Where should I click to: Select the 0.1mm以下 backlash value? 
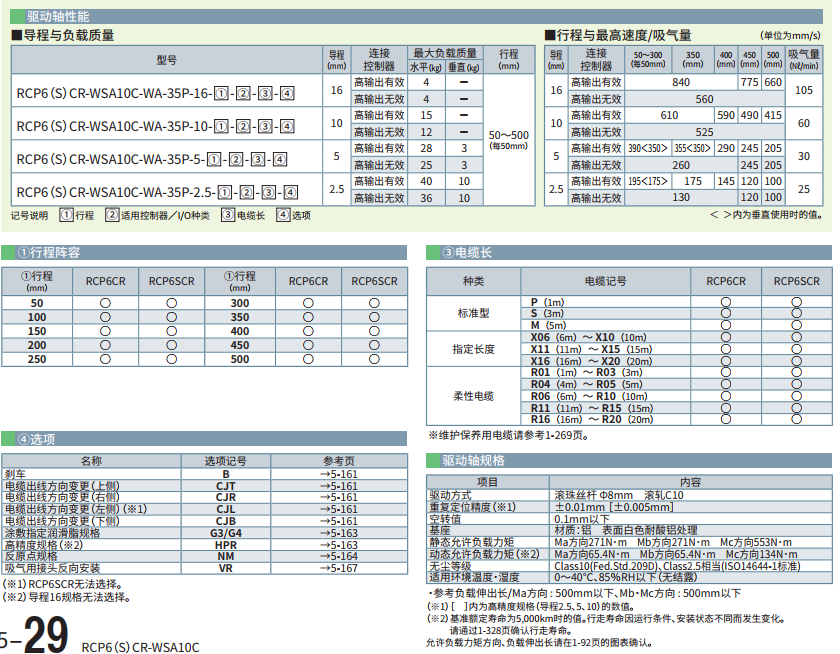[582, 518]
